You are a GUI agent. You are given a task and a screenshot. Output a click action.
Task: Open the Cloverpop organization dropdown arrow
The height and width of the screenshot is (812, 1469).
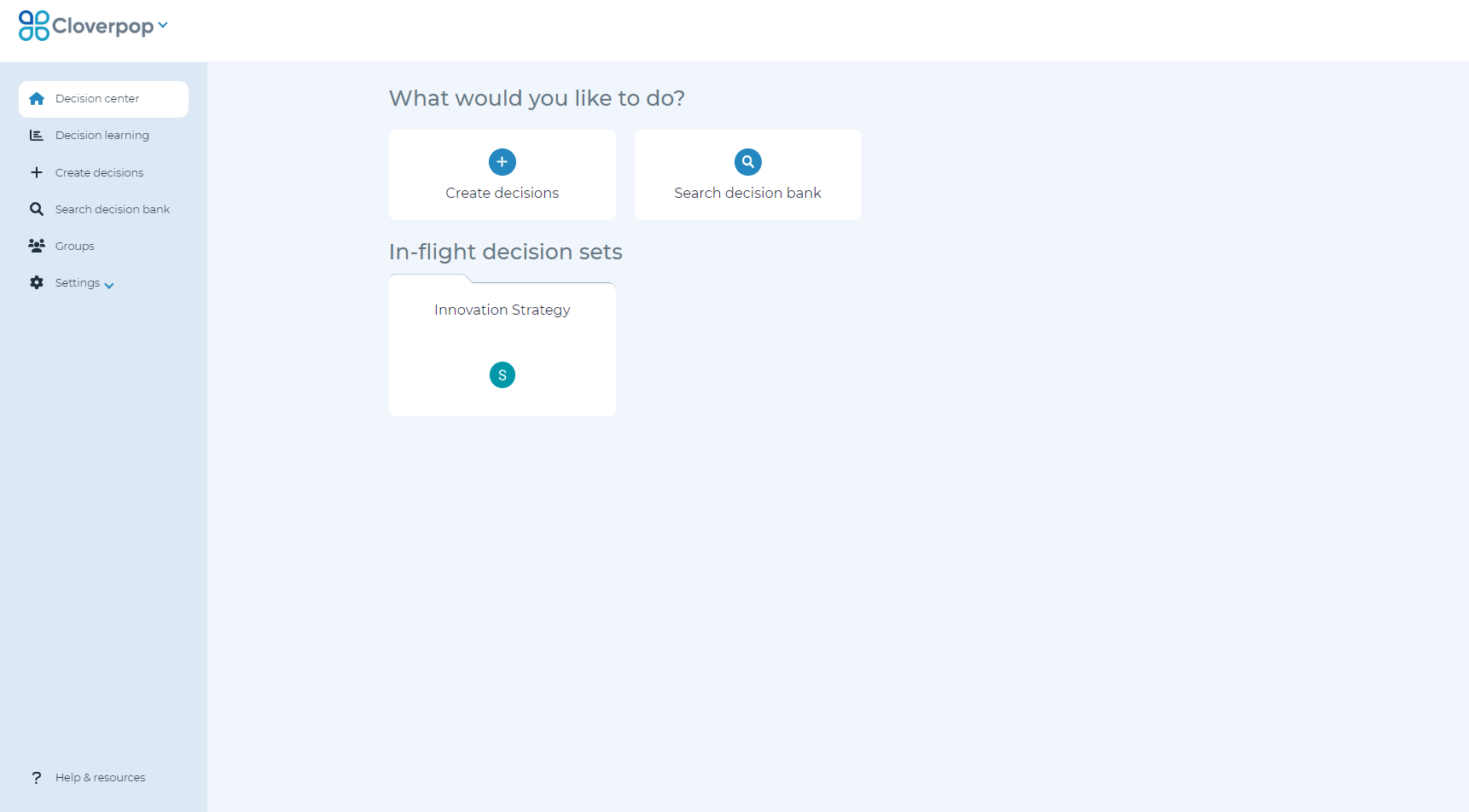[x=163, y=26]
